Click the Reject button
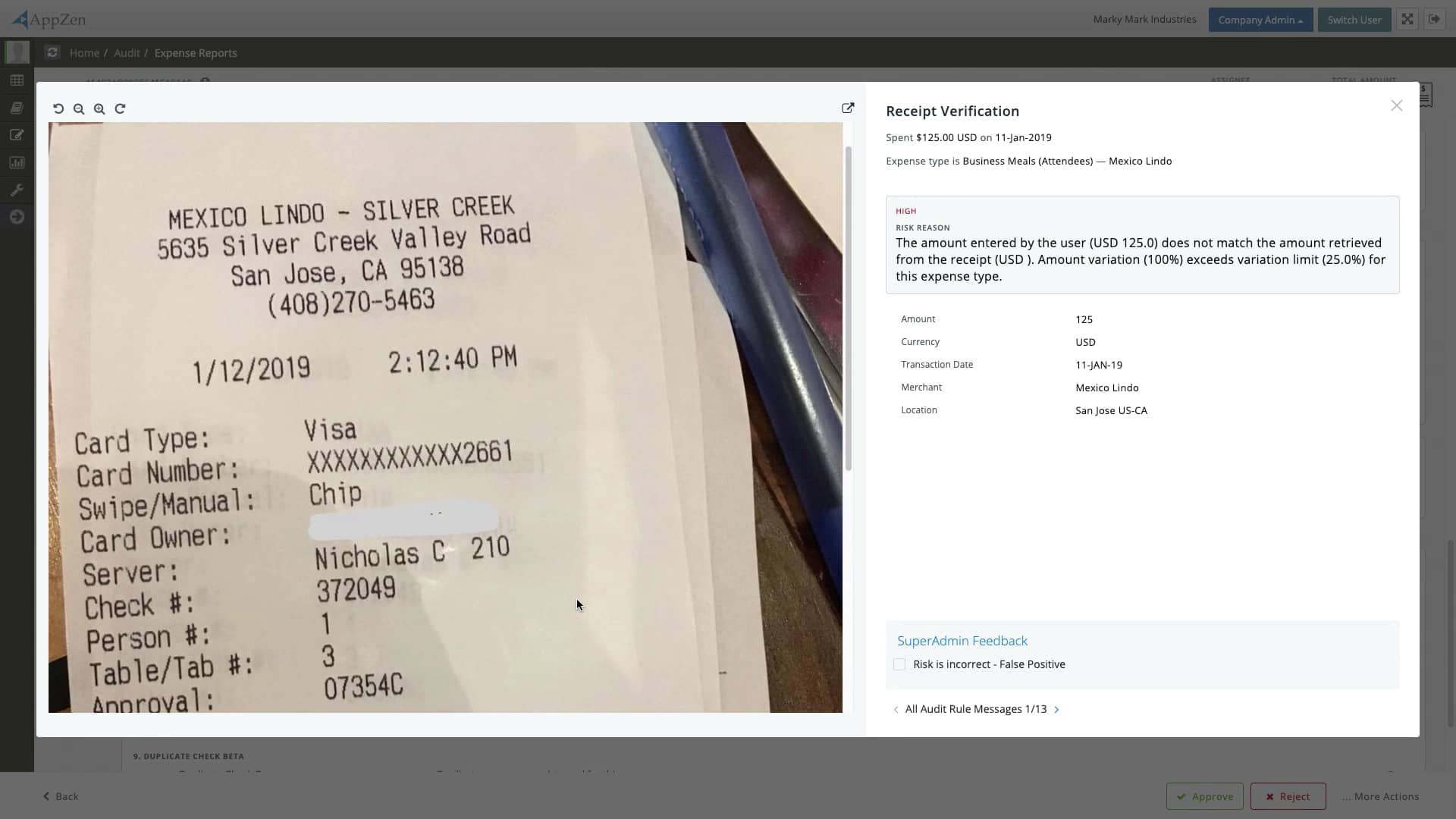This screenshot has width=1456, height=819. (1288, 796)
